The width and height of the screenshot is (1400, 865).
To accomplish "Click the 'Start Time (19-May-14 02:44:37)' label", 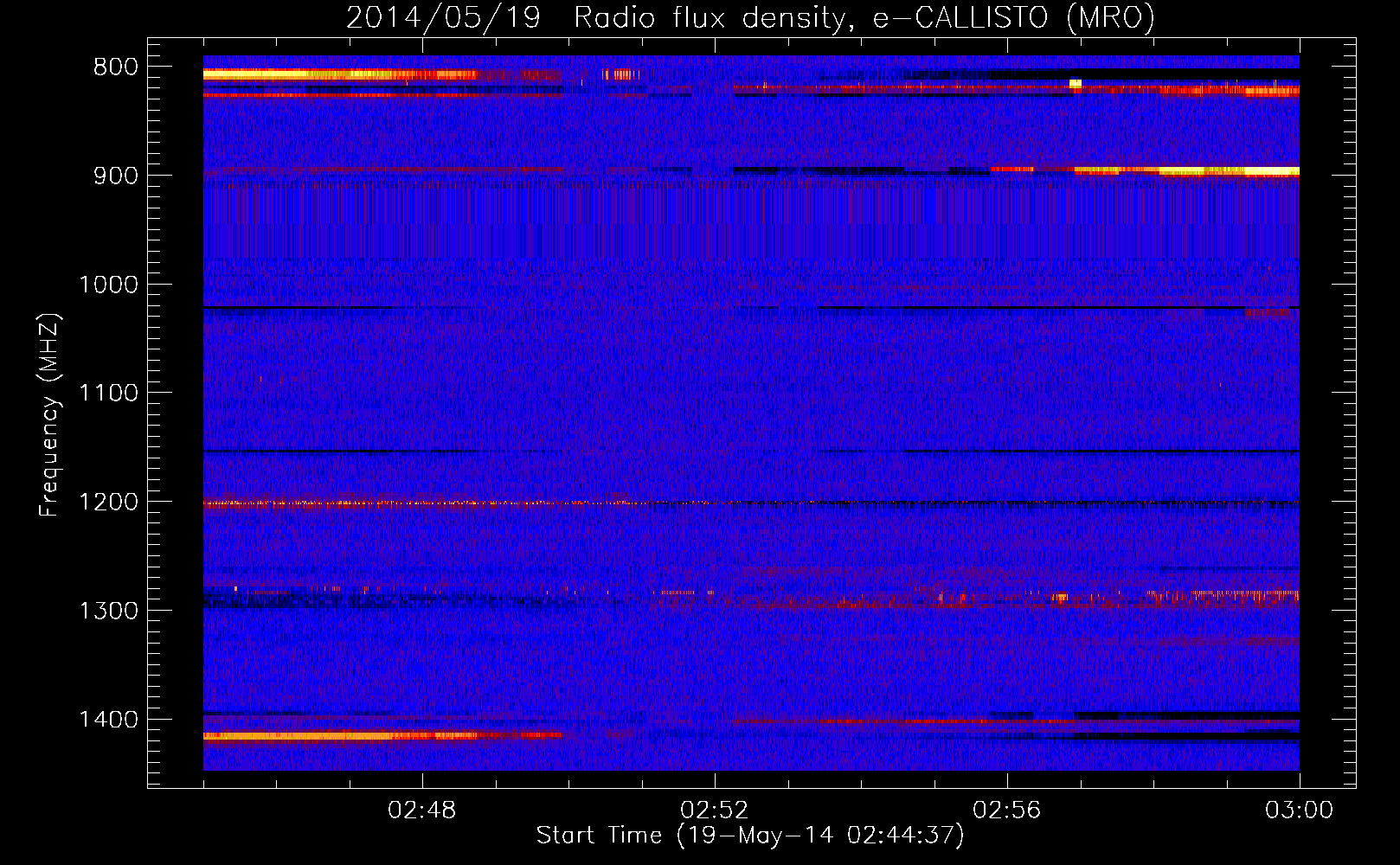I will pyautogui.click(x=750, y=836).
